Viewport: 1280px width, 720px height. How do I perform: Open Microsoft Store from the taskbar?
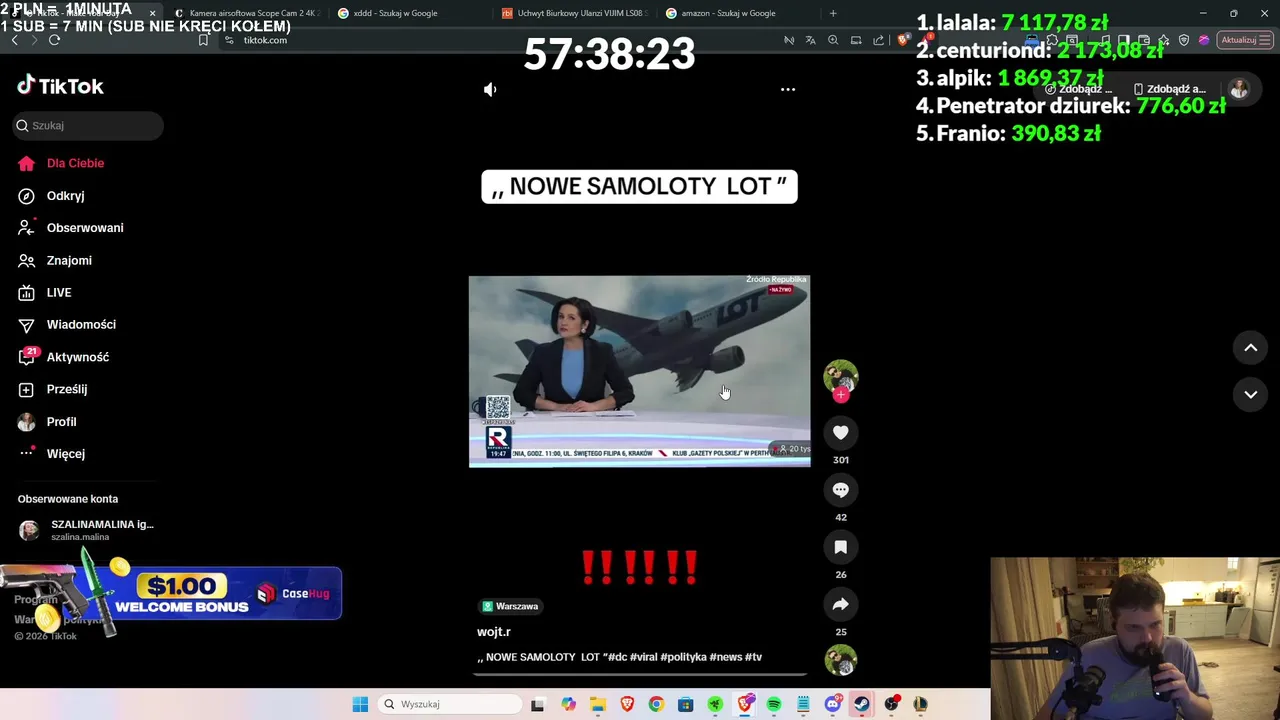pos(685,704)
